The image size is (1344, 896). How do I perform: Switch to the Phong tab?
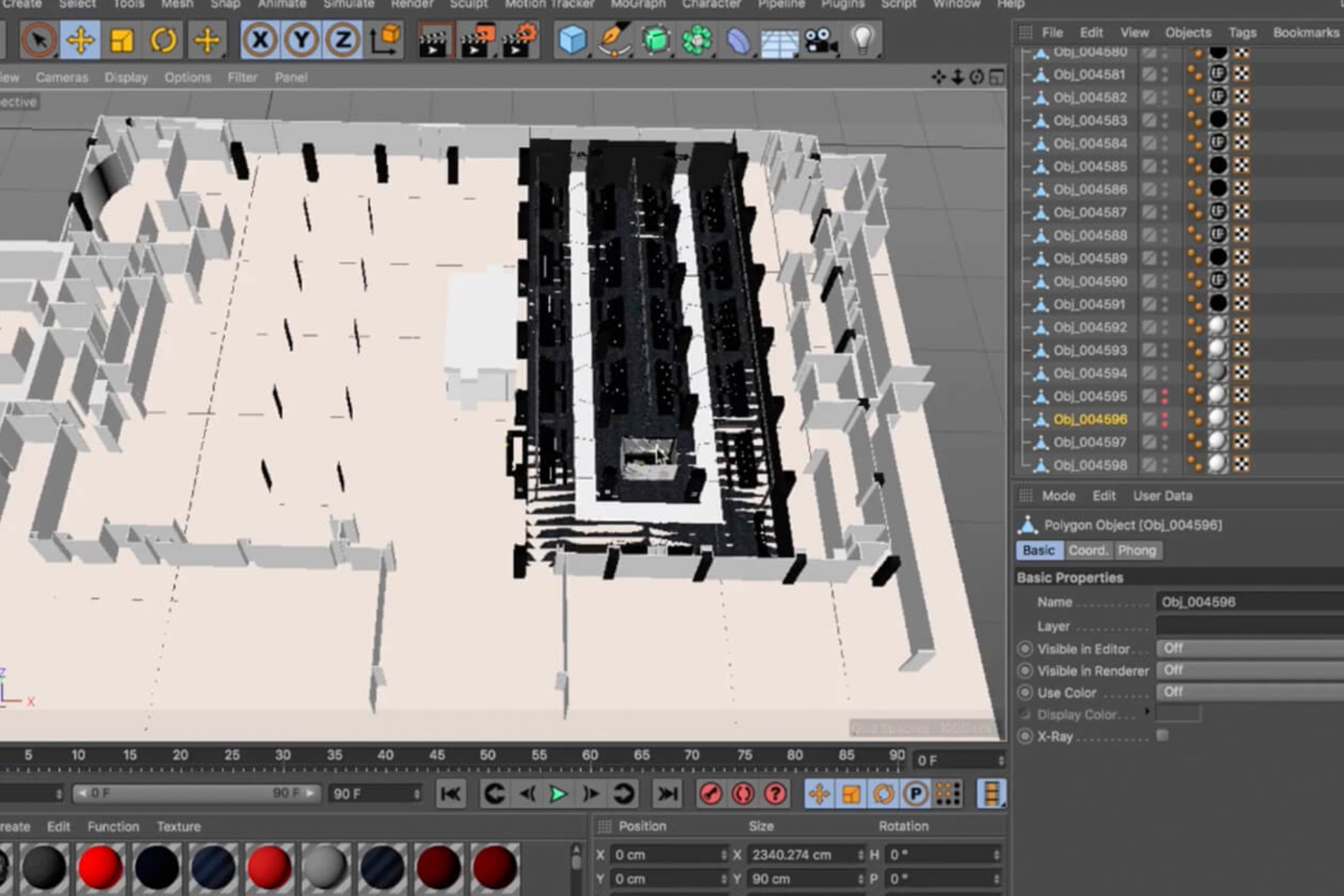1137,551
